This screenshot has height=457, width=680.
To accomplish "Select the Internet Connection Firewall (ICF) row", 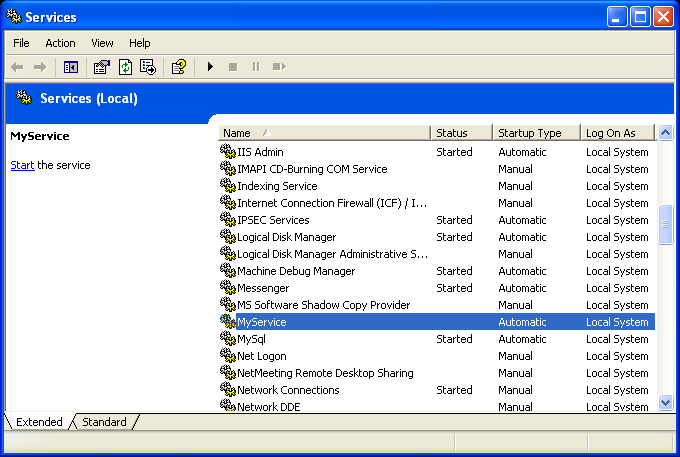I will (437, 203).
